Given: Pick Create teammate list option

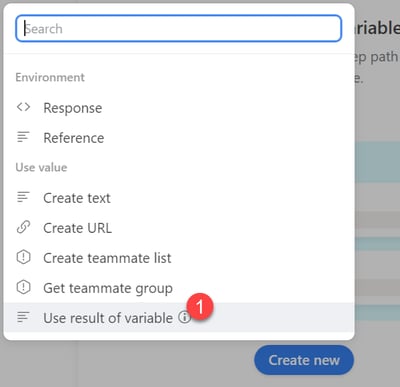Looking at the screenshot, I should coord(179,258).
